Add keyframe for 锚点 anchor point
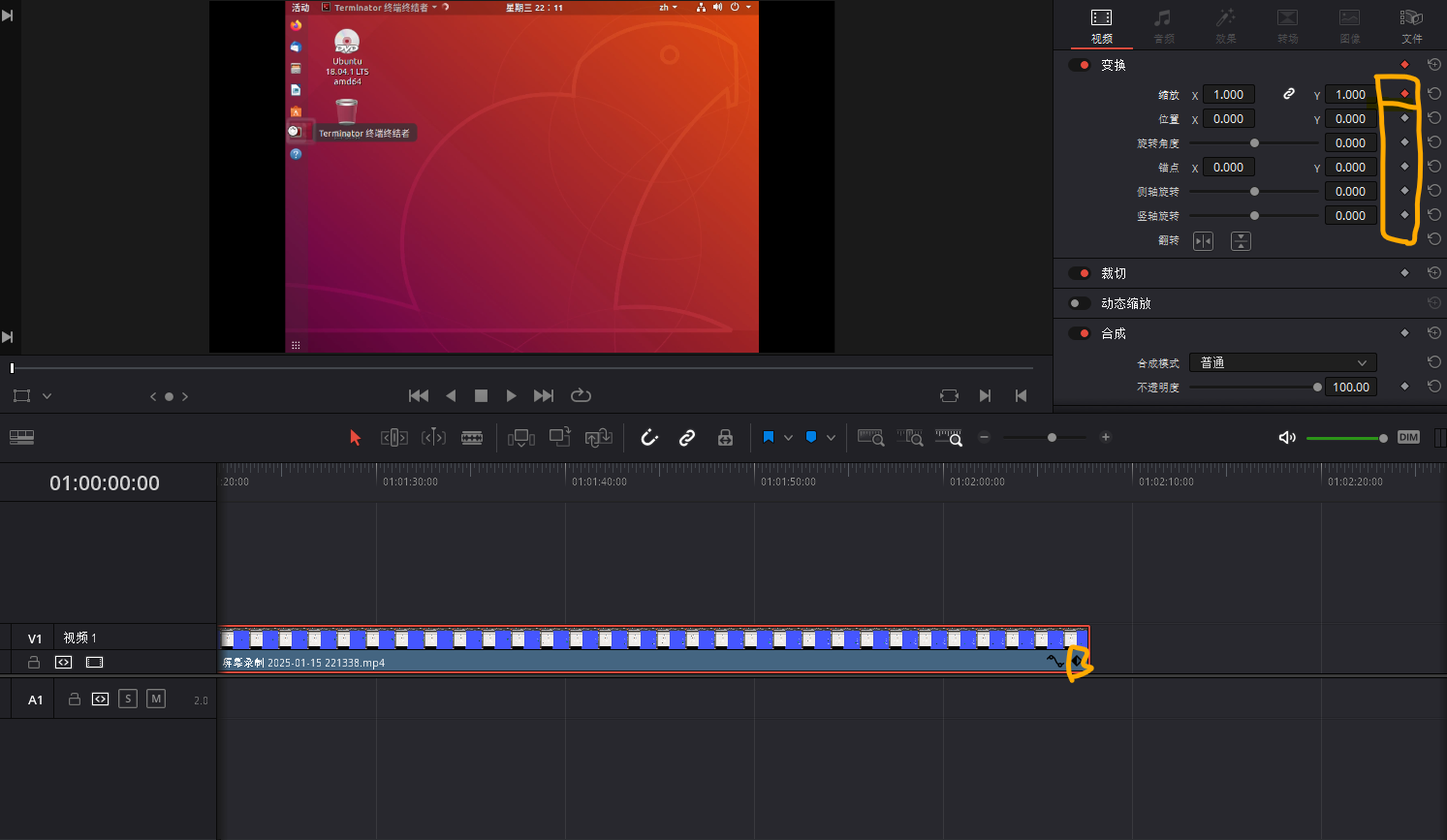Viewport: 1447px width, 840px height. click(1404, 167)
